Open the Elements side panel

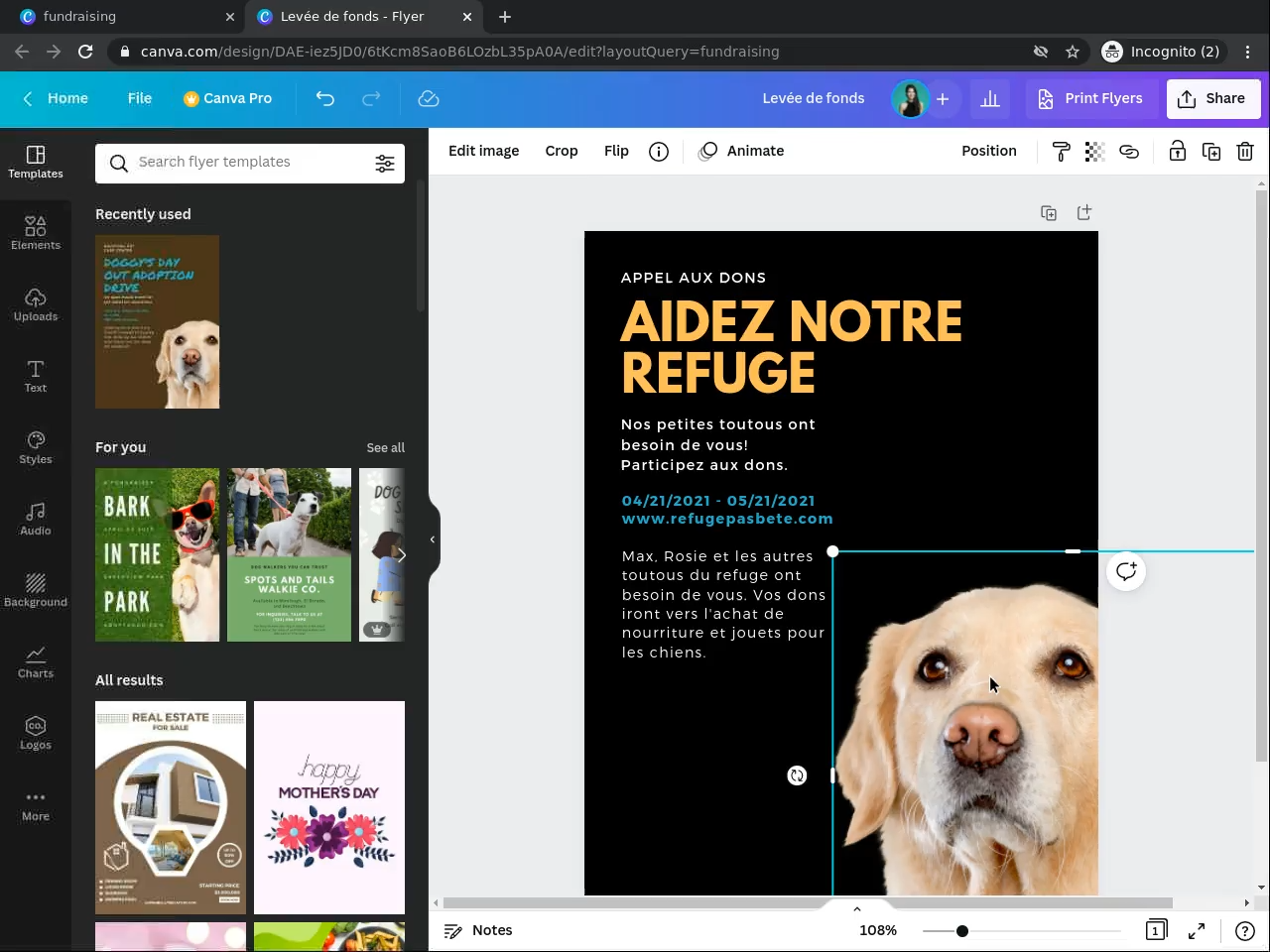36,233
